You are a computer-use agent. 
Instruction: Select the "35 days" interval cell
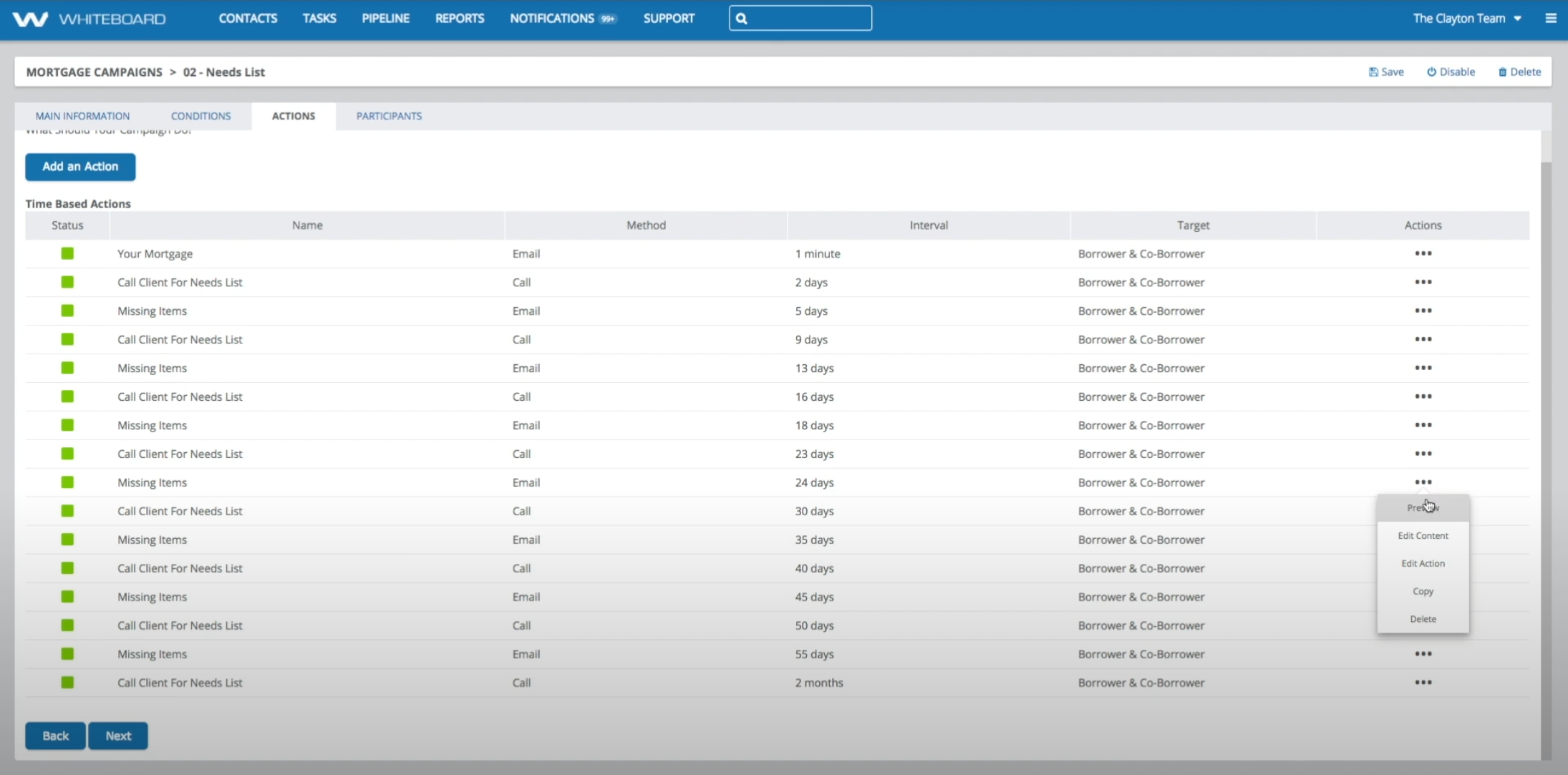click(814, 540)
